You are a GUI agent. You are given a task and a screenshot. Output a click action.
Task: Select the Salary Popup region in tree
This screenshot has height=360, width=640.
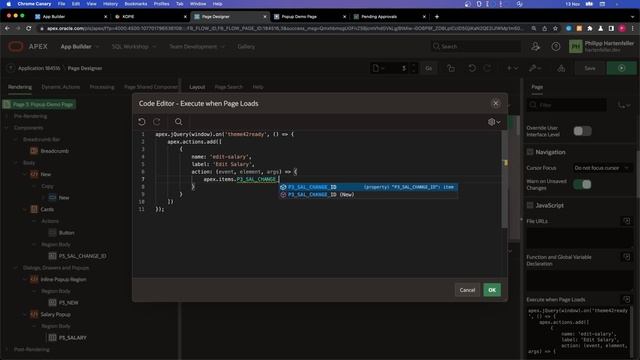click(56, 315)
